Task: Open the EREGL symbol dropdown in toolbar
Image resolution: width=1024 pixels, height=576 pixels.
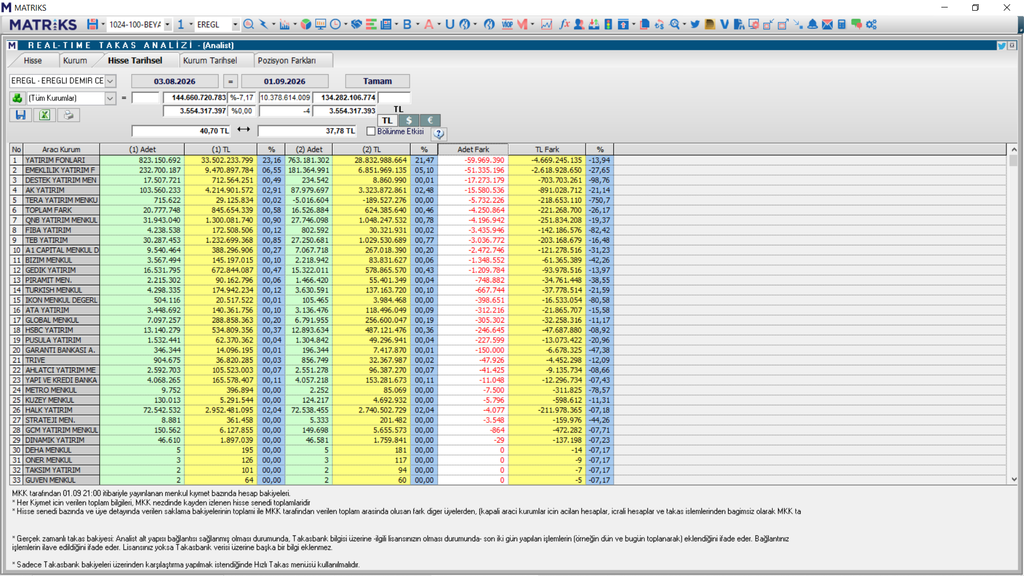Action: pos(235,24)
